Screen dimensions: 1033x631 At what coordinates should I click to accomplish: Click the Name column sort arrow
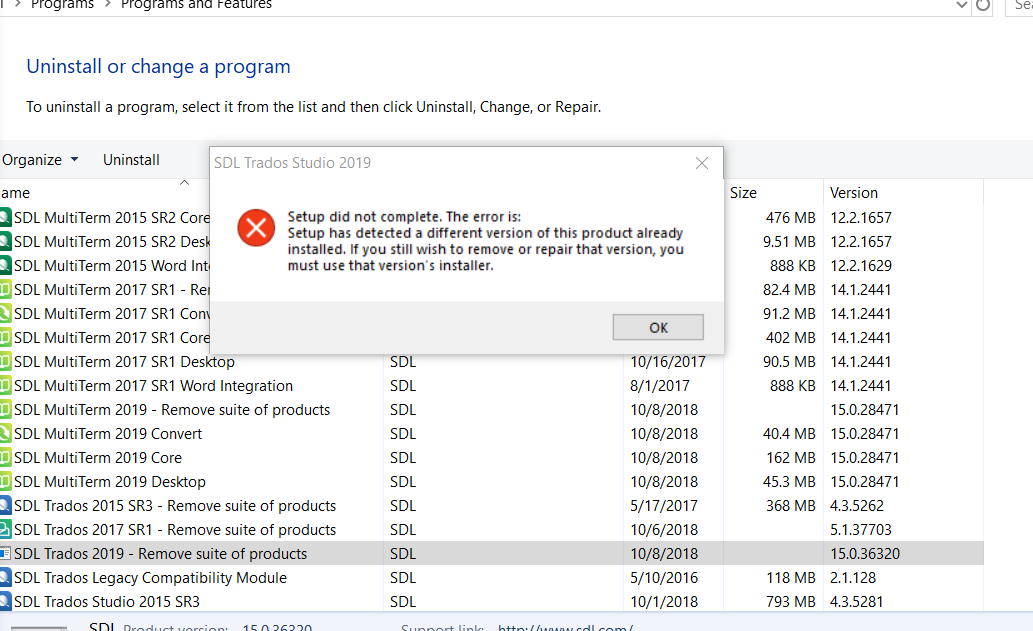click(184, 183)
